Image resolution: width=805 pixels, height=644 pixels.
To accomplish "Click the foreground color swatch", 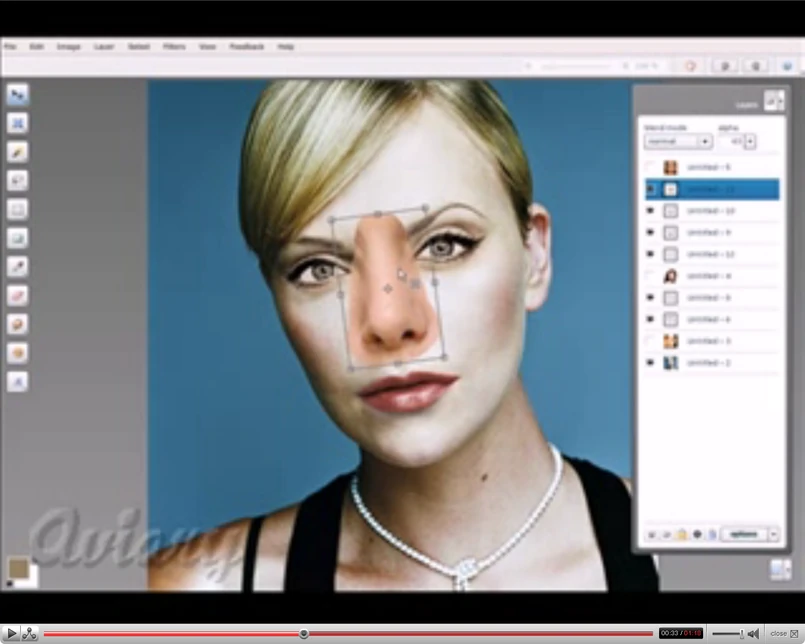I will click(17, 568).
